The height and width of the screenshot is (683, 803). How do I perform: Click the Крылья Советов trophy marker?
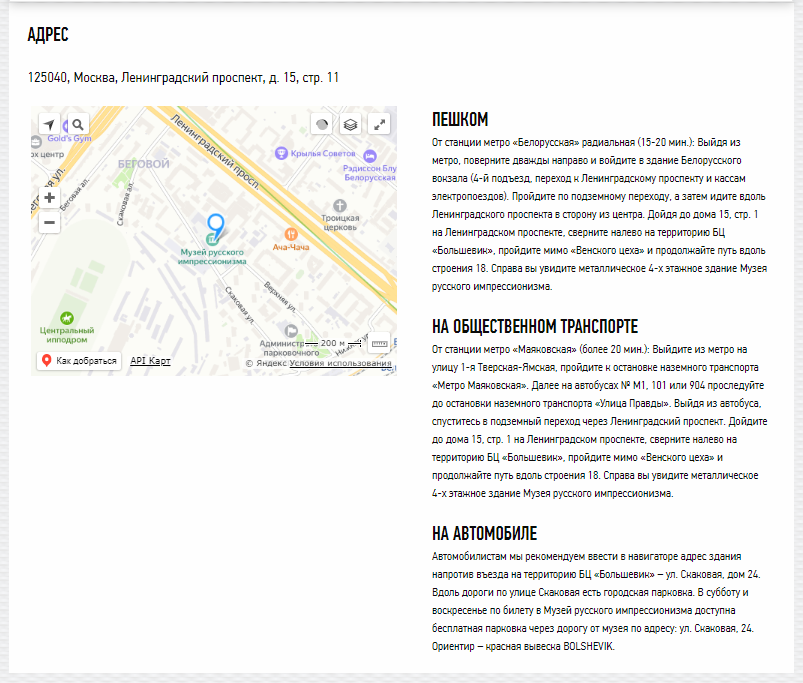(281, 153)
